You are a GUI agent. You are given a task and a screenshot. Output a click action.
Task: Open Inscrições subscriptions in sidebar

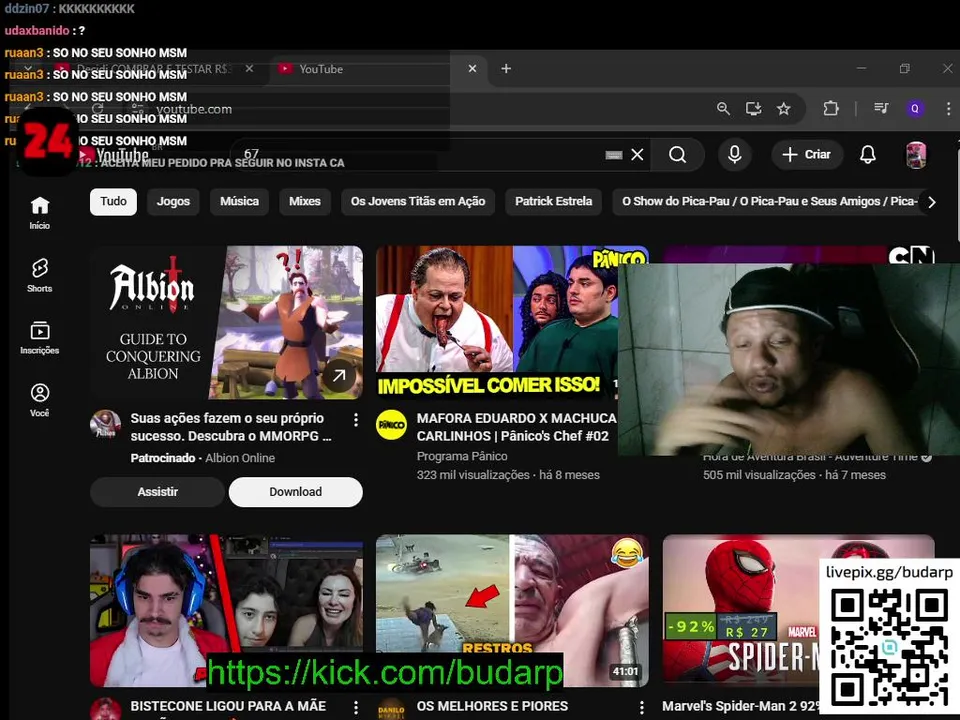[x=40, y=337]
